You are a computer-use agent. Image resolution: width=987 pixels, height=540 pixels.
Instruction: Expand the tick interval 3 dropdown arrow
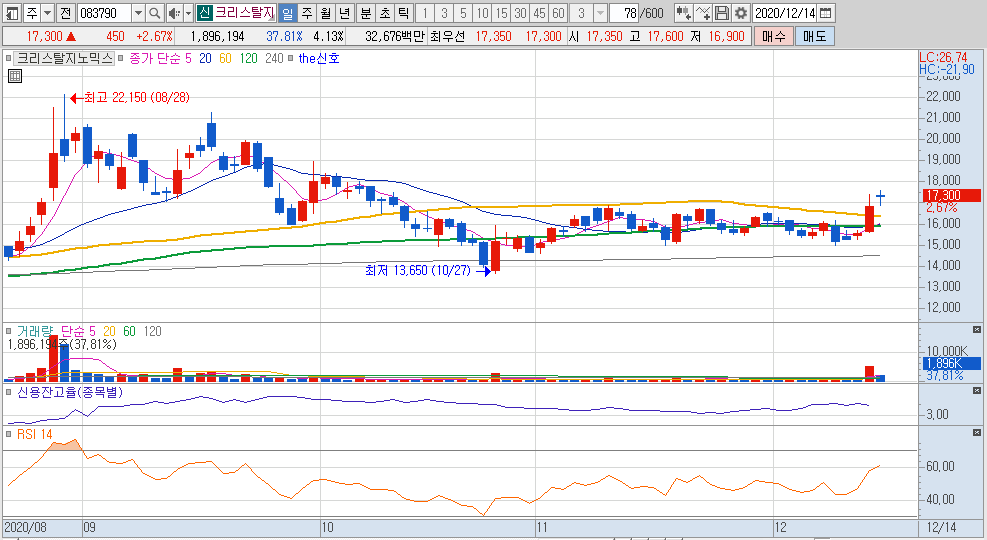(601, 13)
